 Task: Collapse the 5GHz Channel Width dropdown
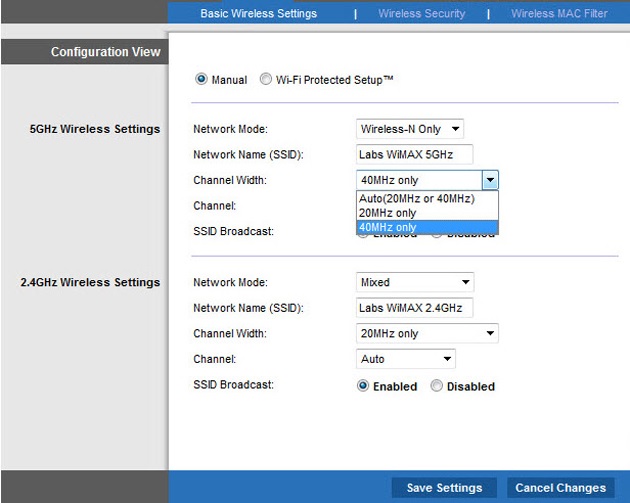pos(489,180)
